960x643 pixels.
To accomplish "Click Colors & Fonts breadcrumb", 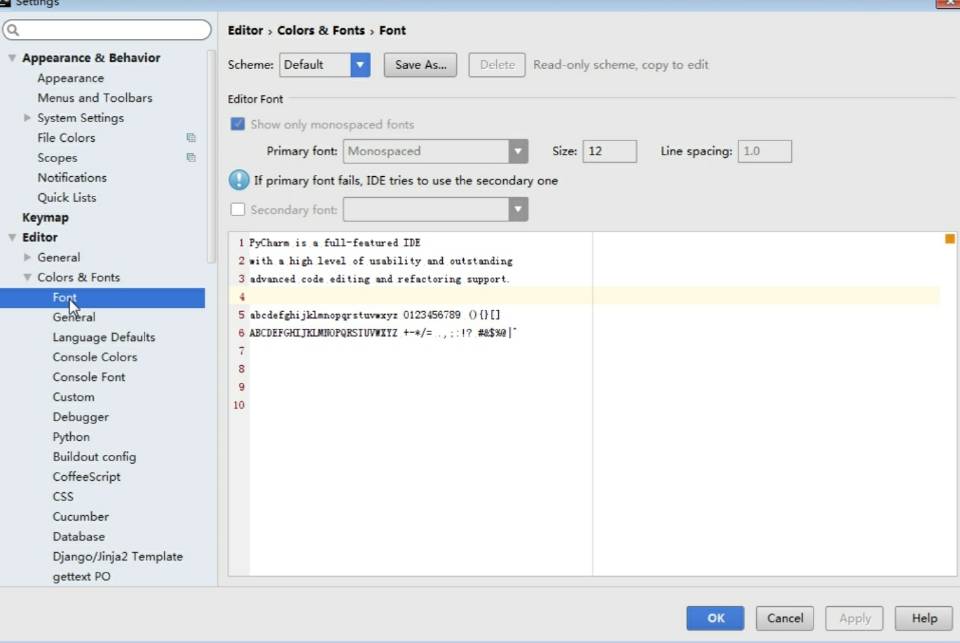I will point(321,31).
